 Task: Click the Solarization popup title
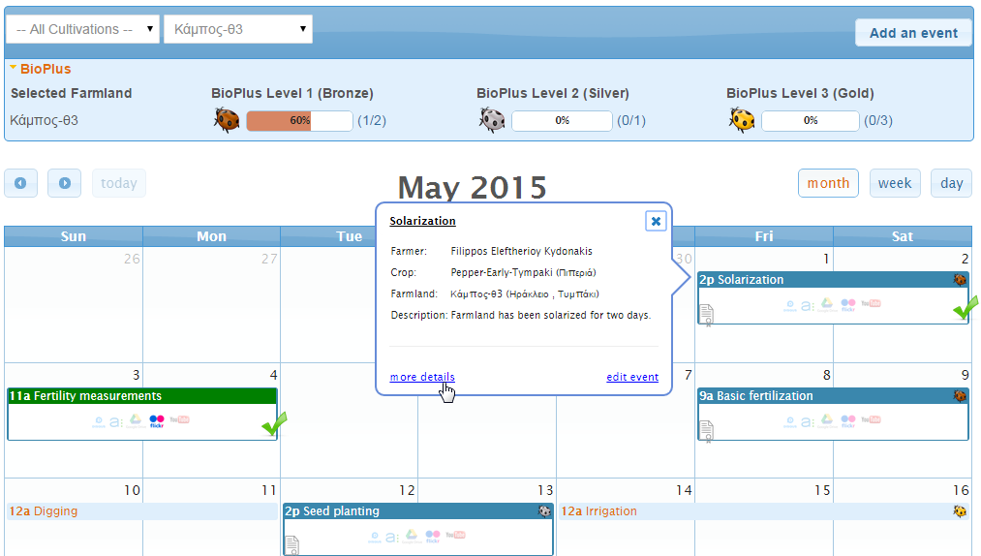coord(422,221)
